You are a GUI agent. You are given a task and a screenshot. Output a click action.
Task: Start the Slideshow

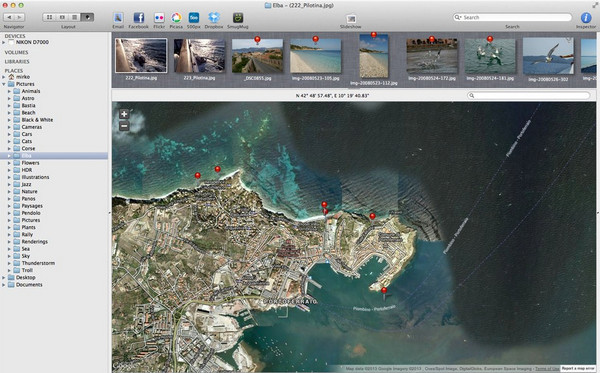[x=351, y=18]
